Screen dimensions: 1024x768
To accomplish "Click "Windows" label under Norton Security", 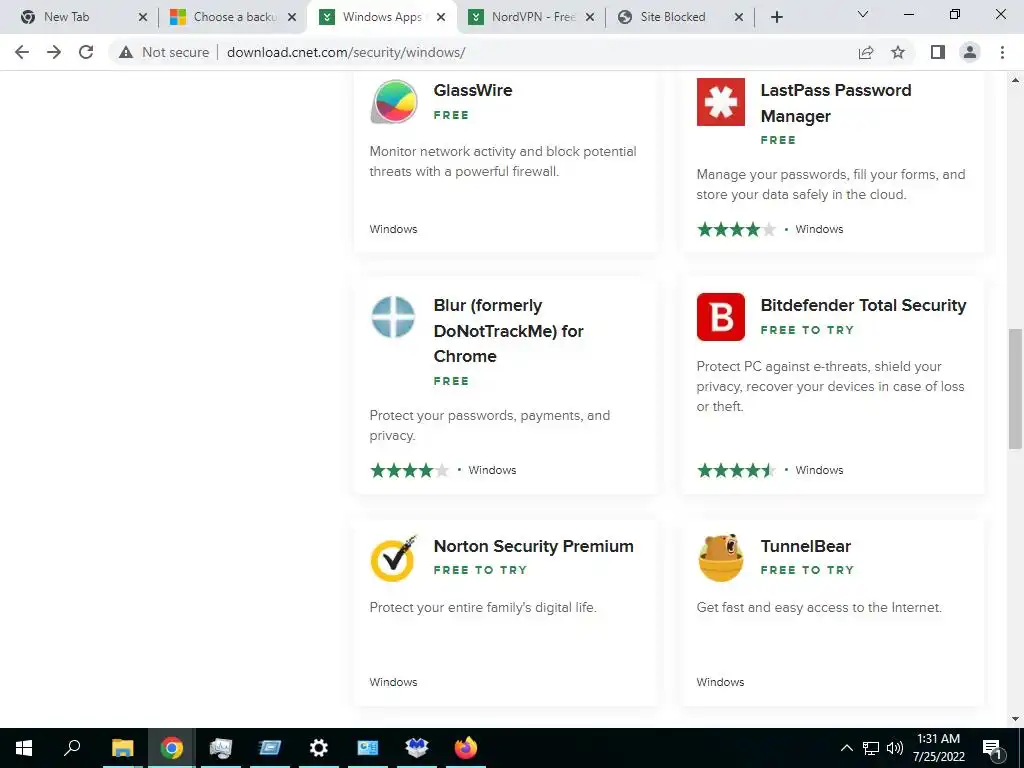I will (393, 682).
